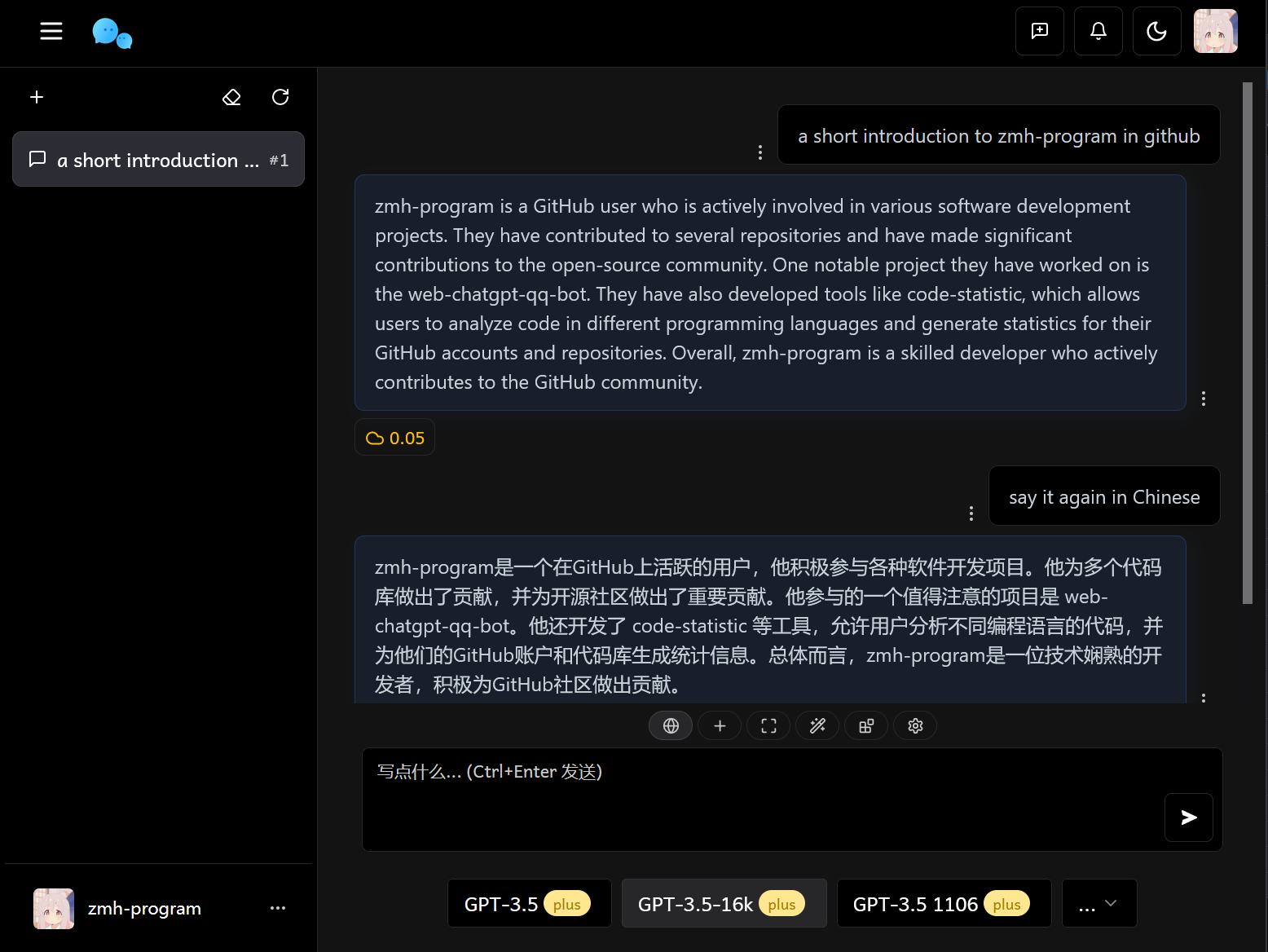Open options for 'say it again in Chinese' message

pos(971,513)
